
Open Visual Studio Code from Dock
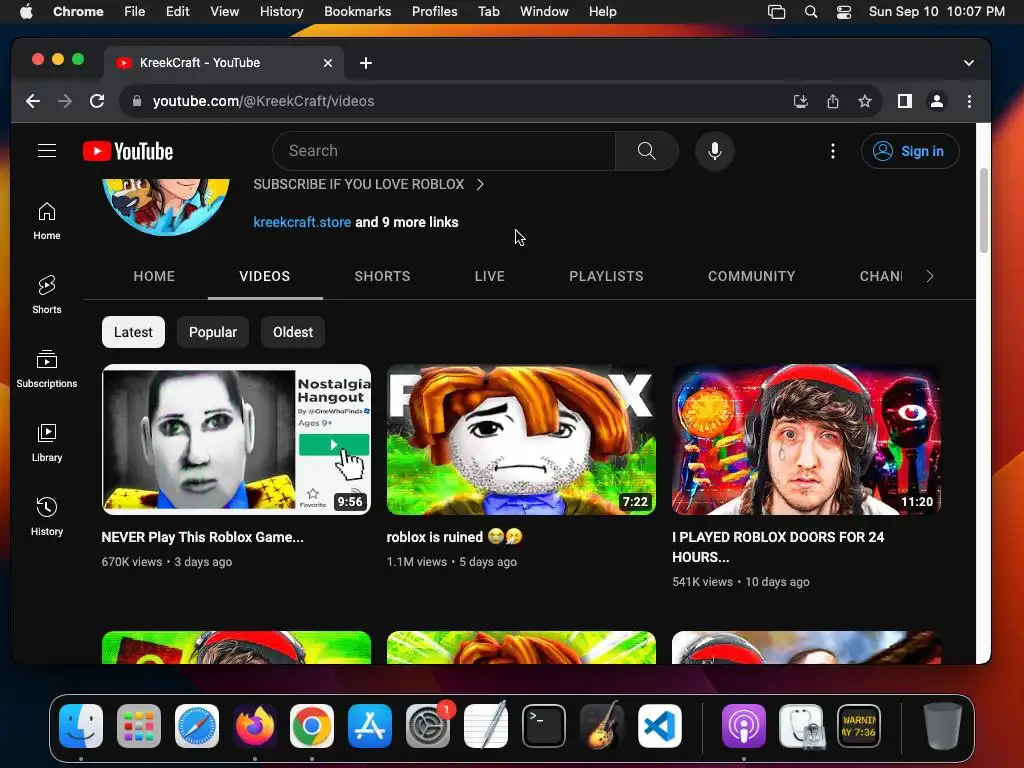click(660, 726)
